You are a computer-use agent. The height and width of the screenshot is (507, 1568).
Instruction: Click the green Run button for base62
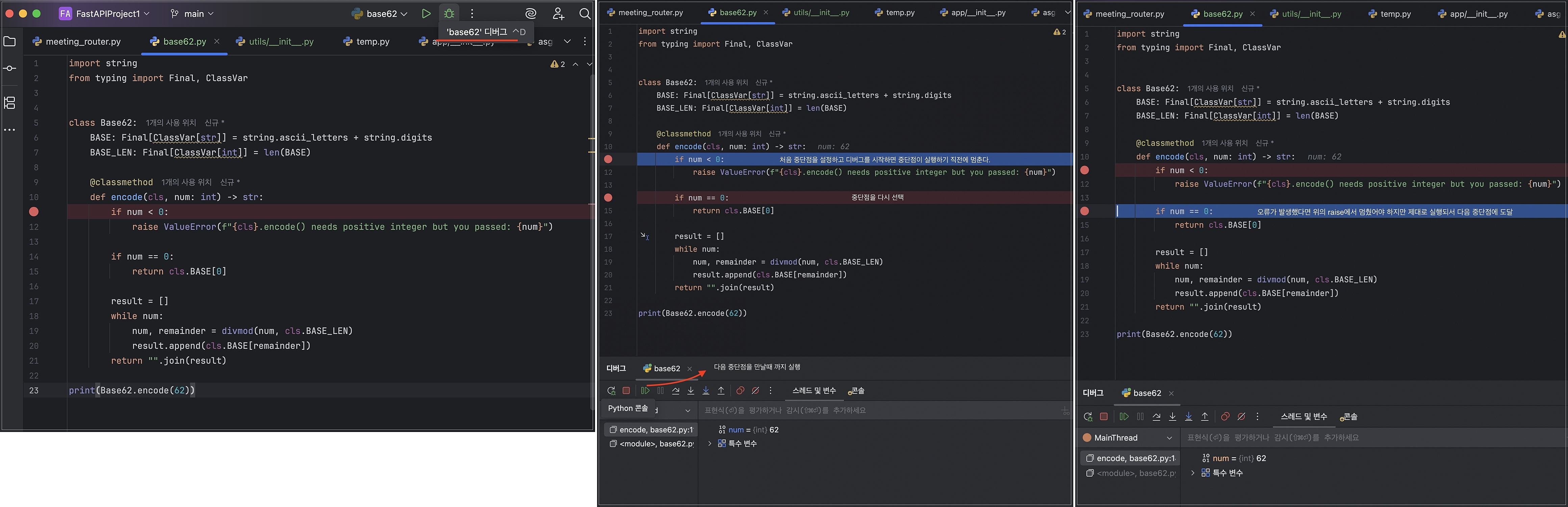(x=426, y=14)
